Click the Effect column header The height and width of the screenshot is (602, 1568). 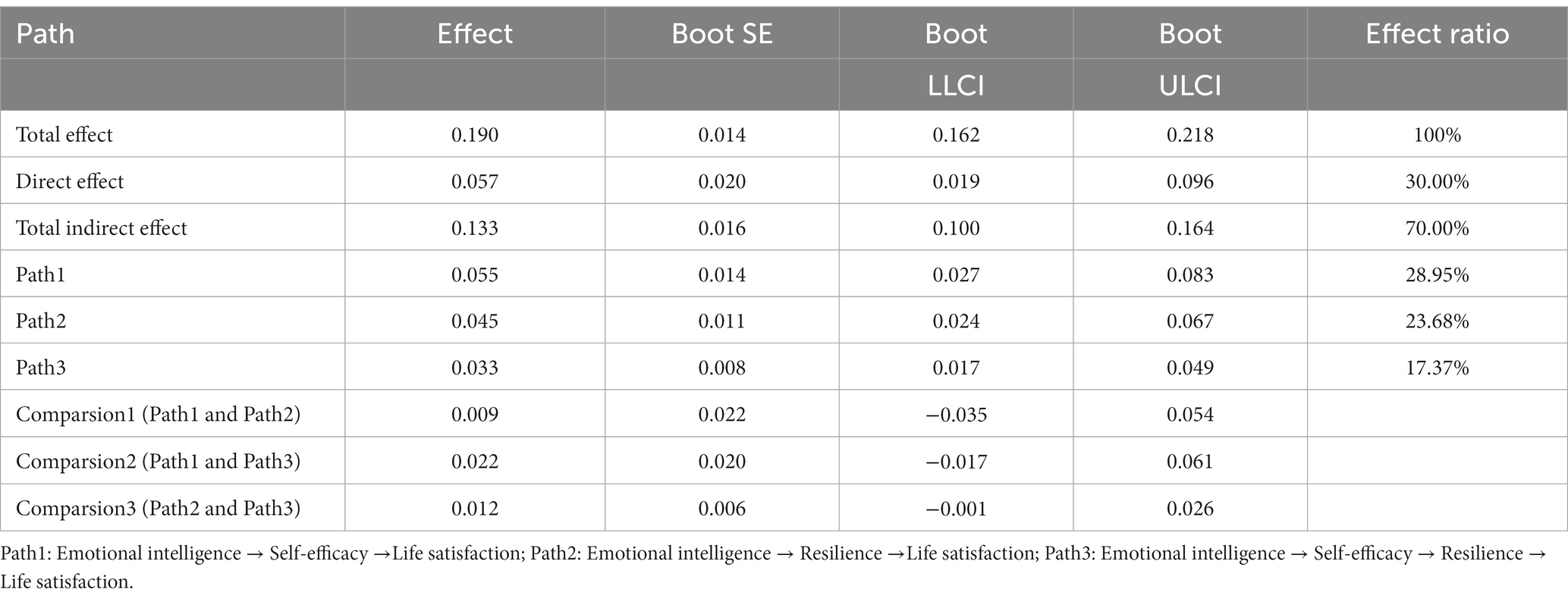click(x=475, y=34)
